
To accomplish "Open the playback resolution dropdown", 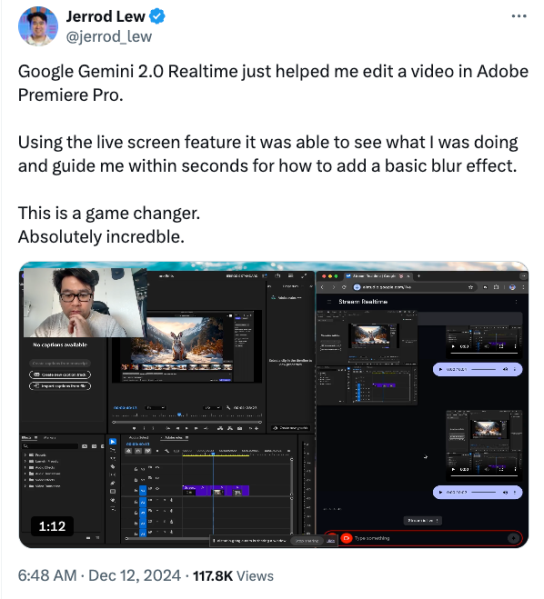I will point(212,408).
